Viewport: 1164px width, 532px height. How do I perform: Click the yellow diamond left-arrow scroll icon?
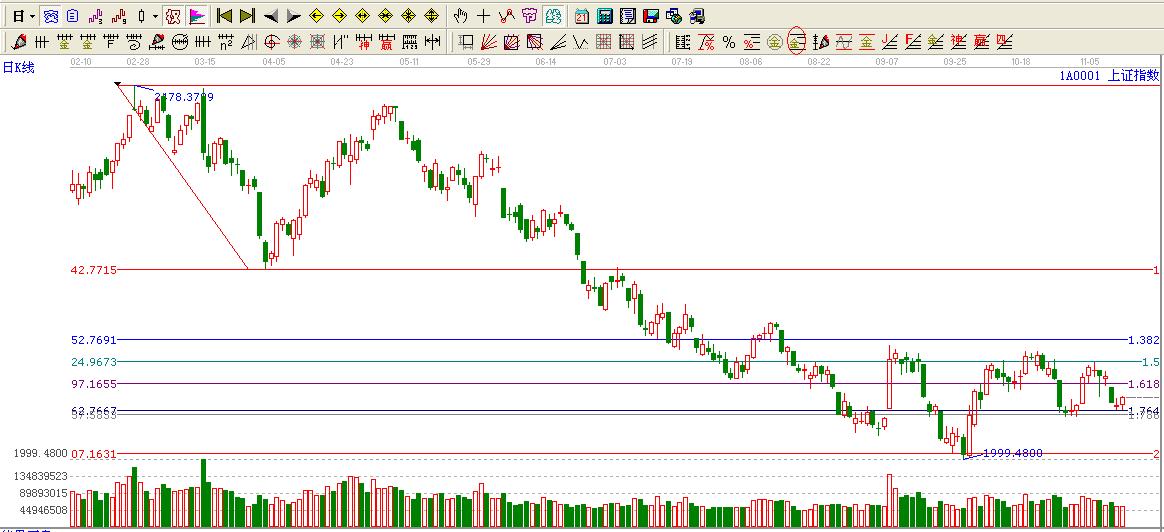tap(316, 16)
